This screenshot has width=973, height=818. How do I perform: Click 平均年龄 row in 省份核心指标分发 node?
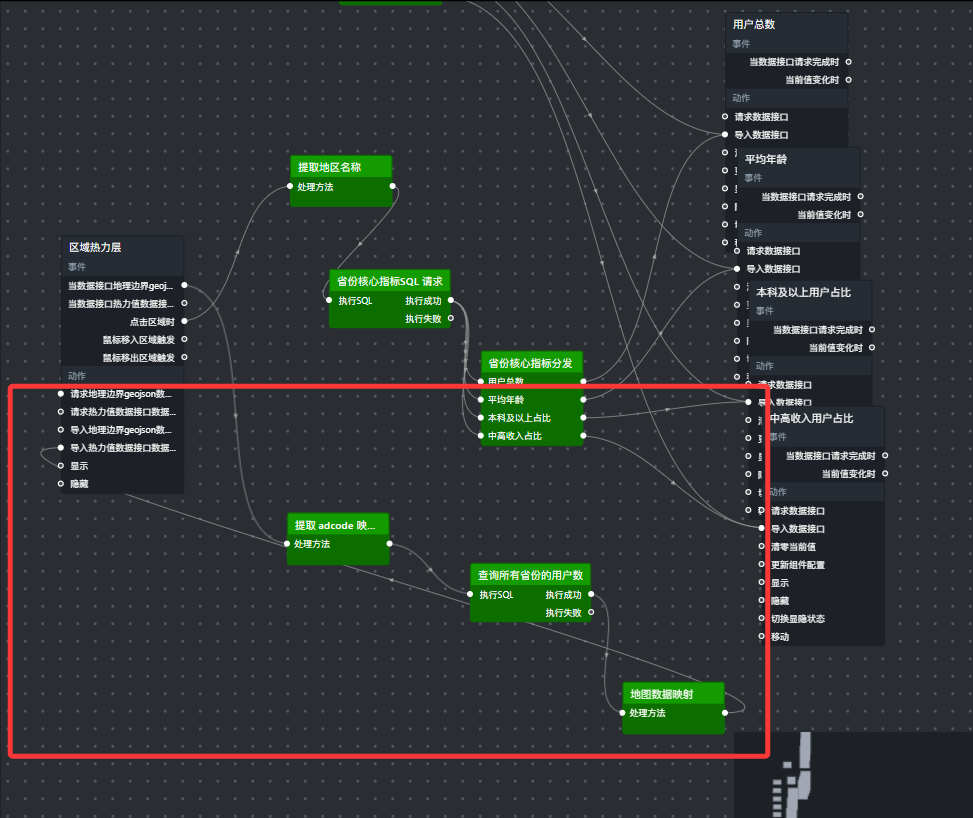tap(532, 400)
